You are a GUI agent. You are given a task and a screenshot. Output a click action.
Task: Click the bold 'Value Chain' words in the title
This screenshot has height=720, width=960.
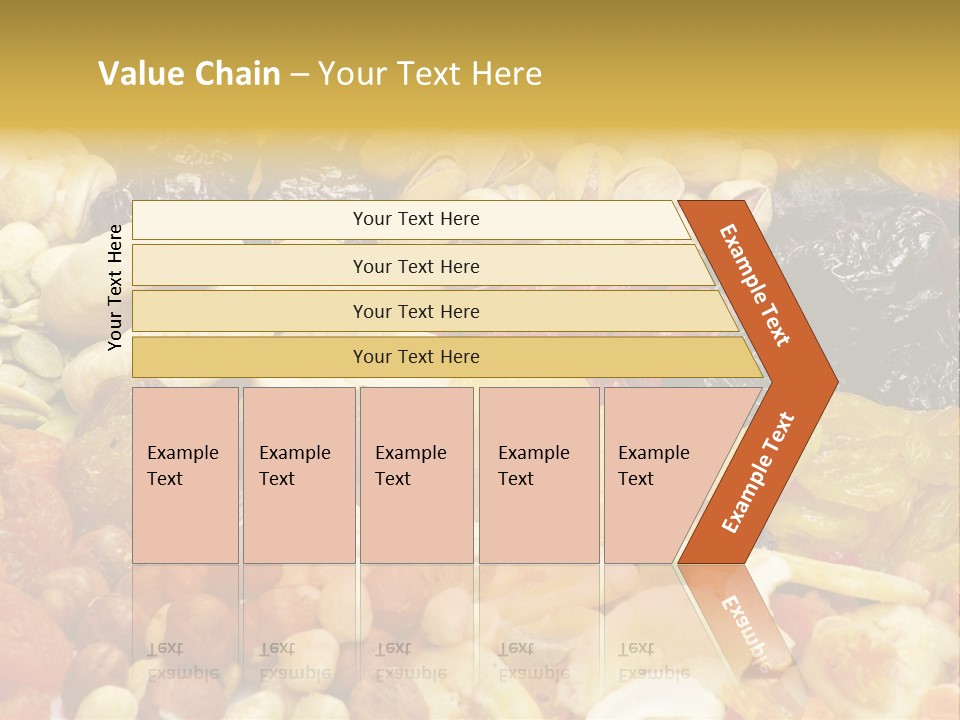[189, 73]
